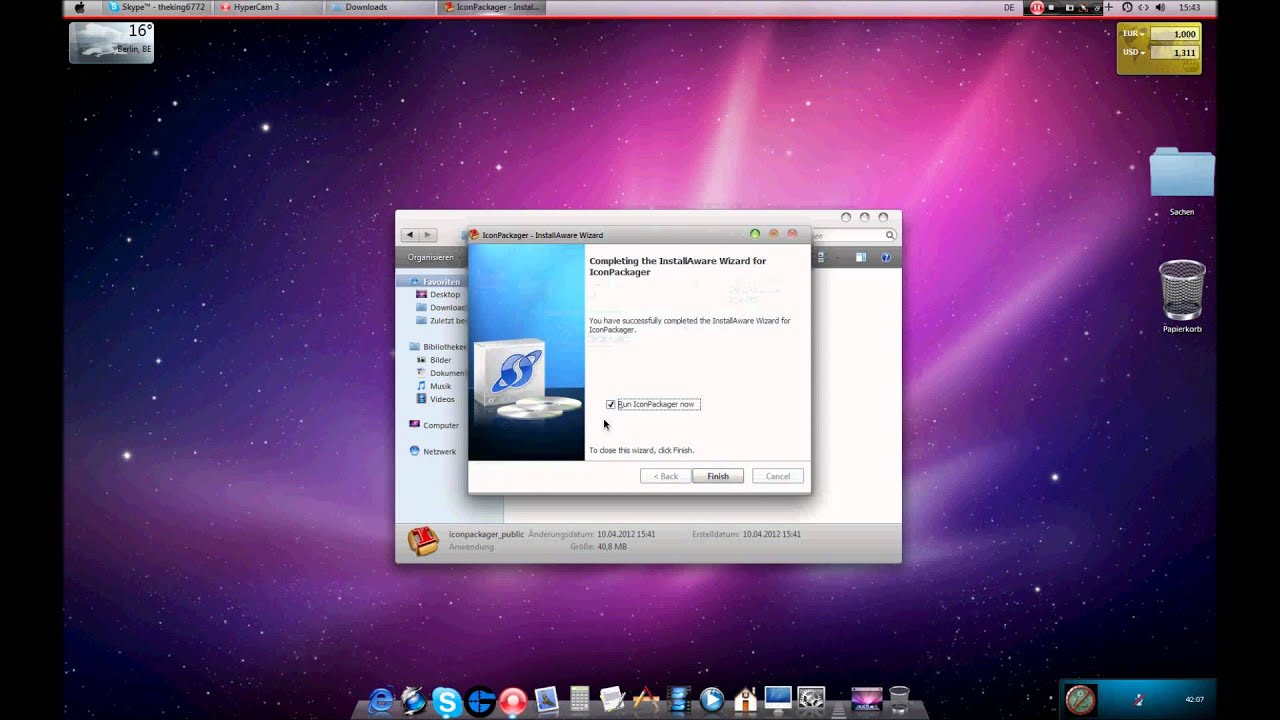Open dock trash can icon
Viewport: 1280px width, 720px height.
click(x=899, y=699)
